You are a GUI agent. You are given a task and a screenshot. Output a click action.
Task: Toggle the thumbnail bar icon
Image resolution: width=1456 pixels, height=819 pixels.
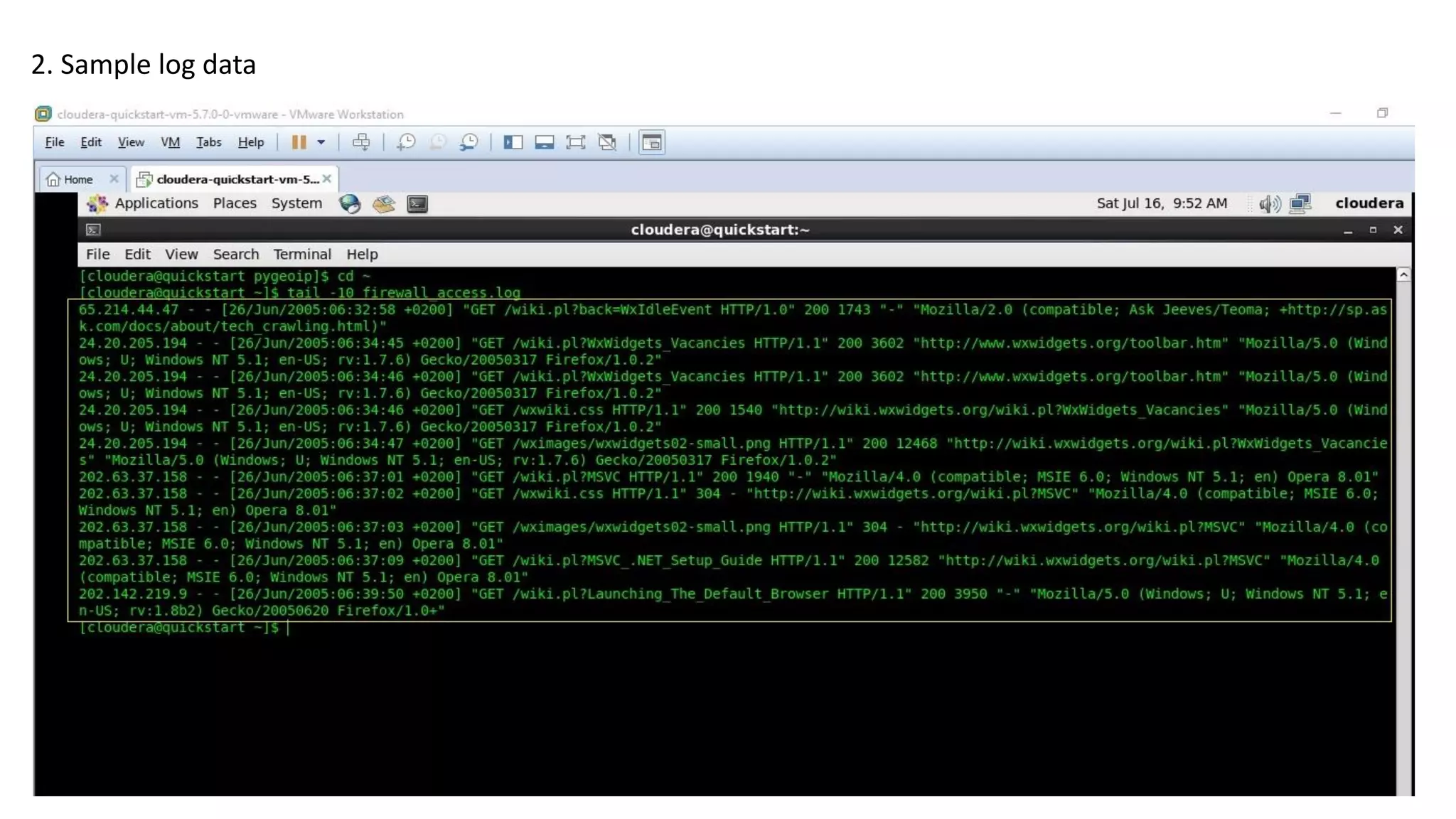click(545, 142)
